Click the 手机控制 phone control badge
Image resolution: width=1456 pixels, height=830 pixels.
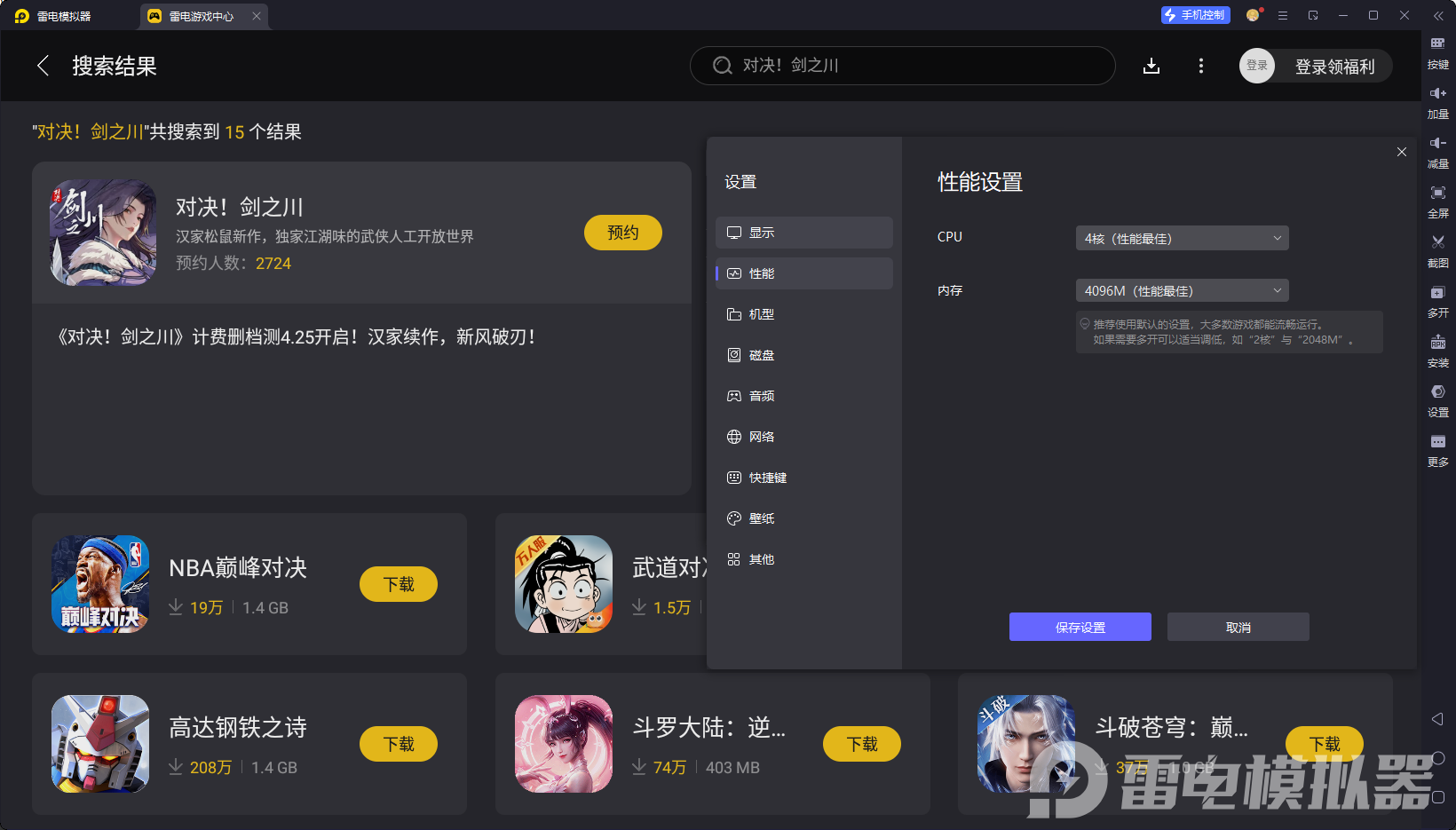(x=1195, y=15)
